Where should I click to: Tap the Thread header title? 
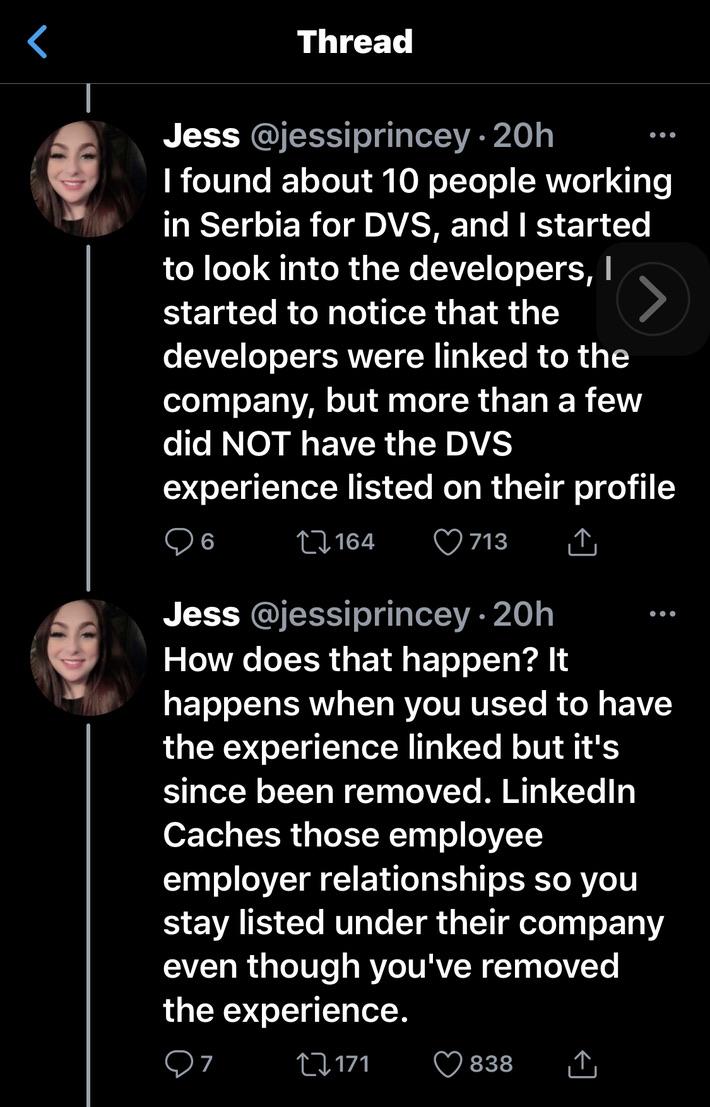(x=355, y=42)
